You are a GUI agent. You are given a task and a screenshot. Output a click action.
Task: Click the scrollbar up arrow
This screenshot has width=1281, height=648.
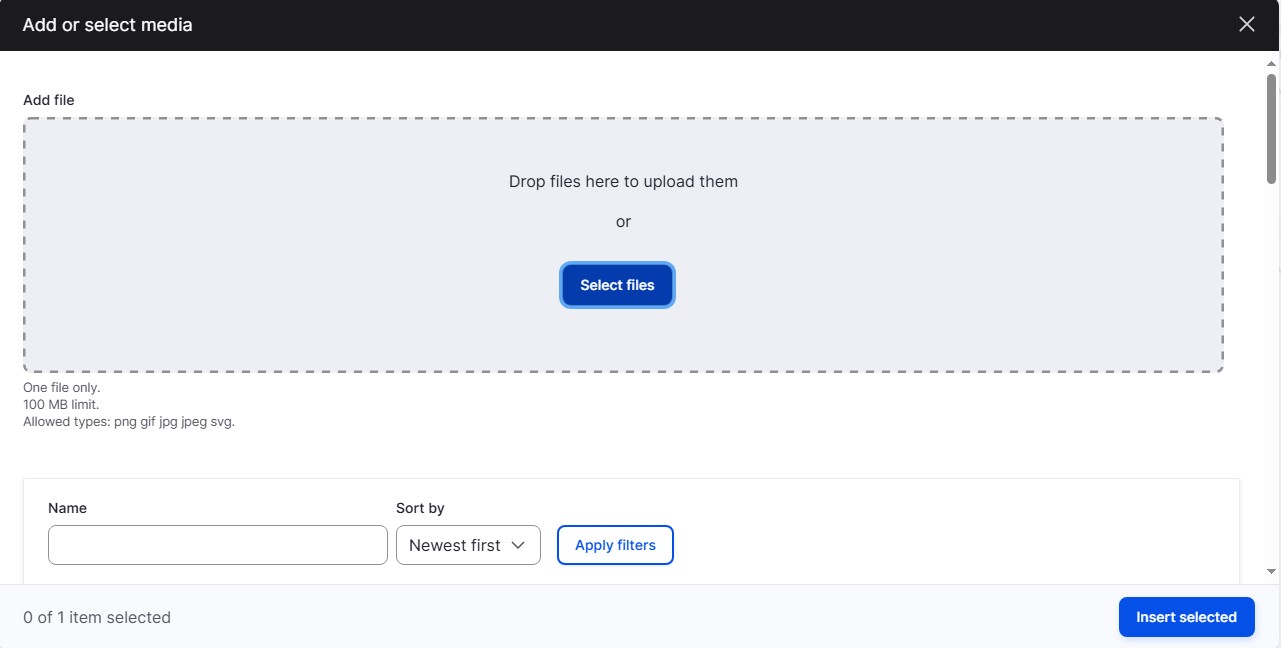point(1272,63)
